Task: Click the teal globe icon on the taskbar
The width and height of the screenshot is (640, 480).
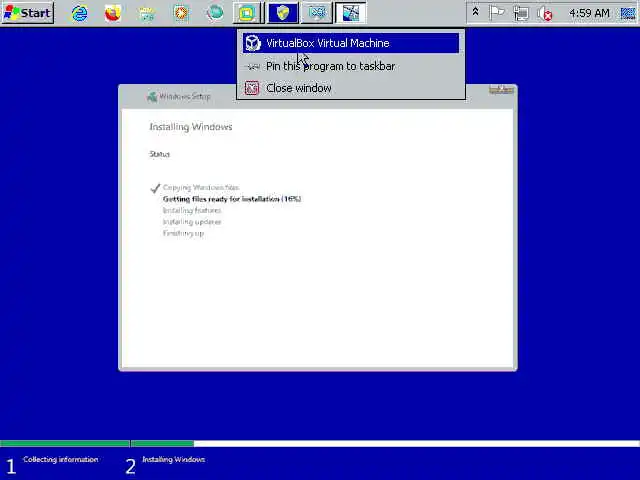Action: point(215,13)
